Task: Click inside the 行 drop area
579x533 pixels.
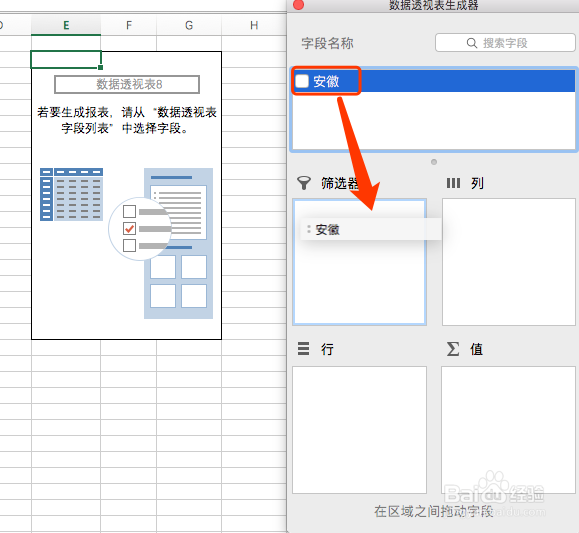Action: (359, 430)
